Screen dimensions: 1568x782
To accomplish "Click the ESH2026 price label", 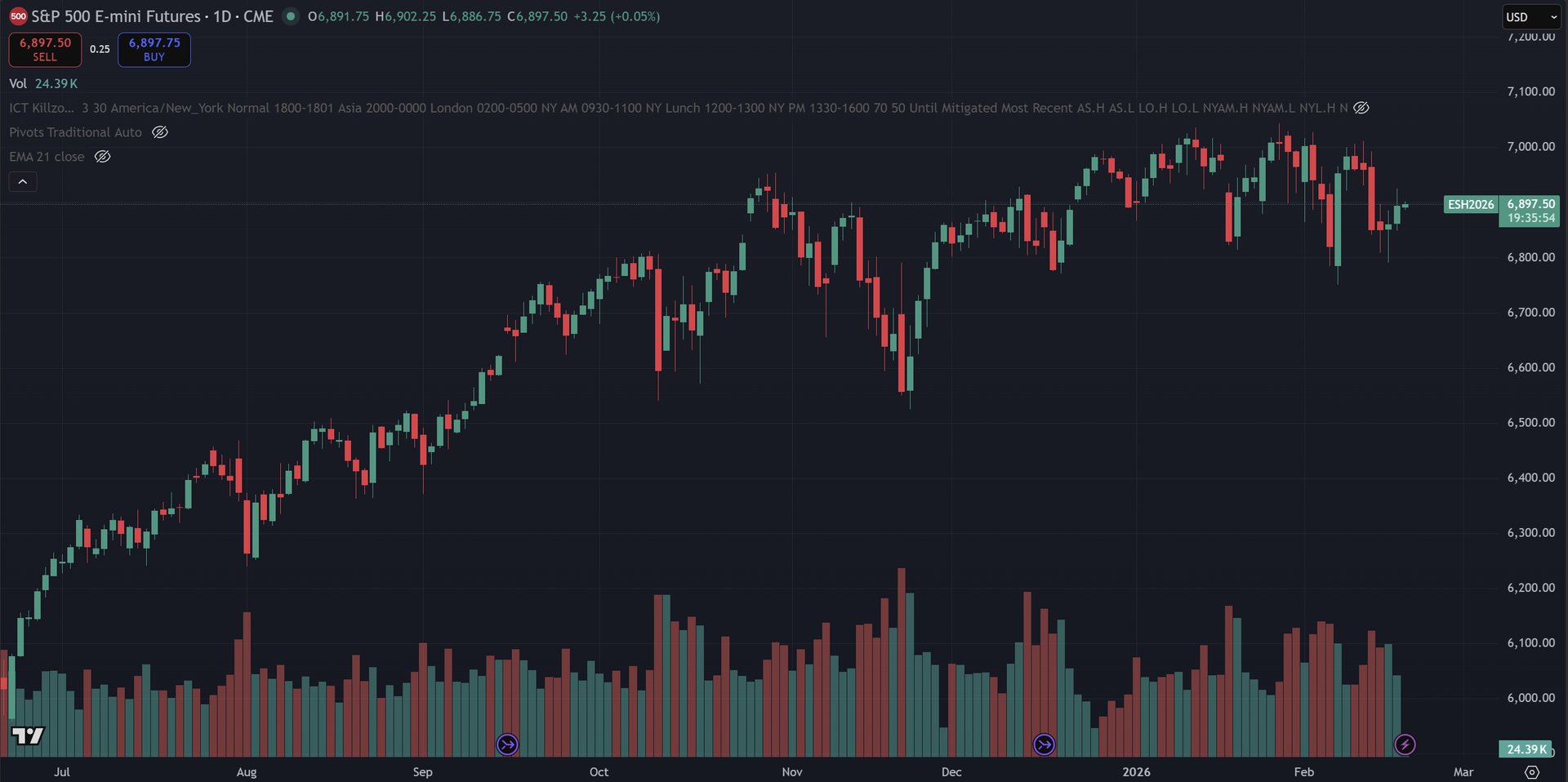I will click(1470, 204).
